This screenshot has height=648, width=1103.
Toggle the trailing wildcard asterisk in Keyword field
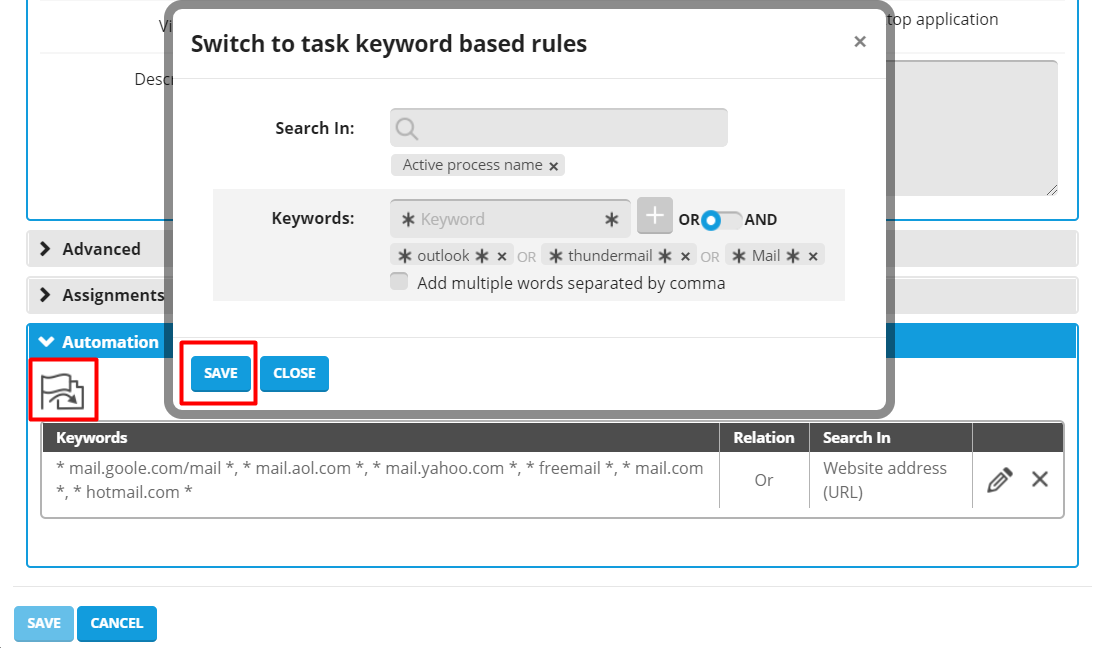612,220
